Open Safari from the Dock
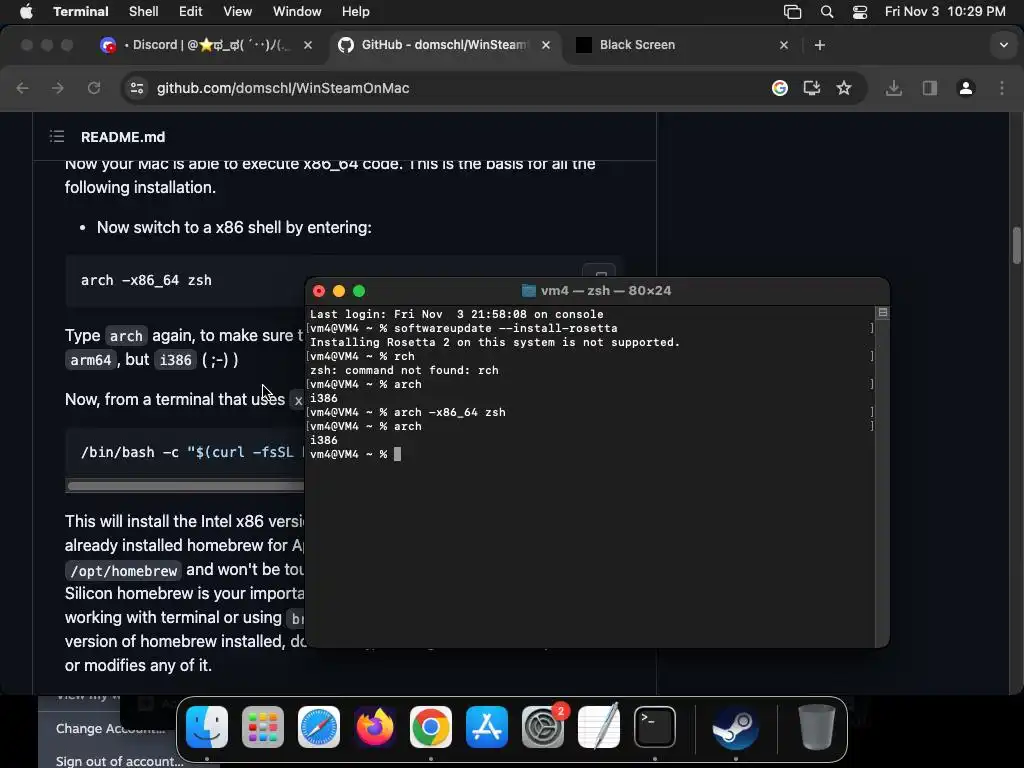 319,727
